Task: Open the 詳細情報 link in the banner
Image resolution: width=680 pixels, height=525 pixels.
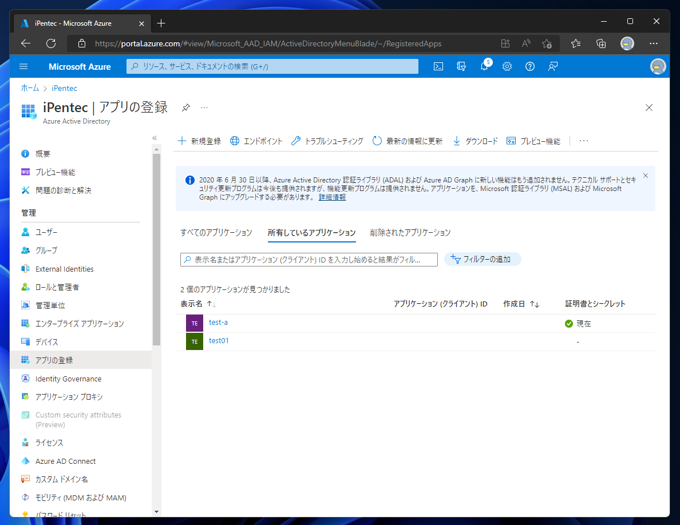Action: [332, 197]
